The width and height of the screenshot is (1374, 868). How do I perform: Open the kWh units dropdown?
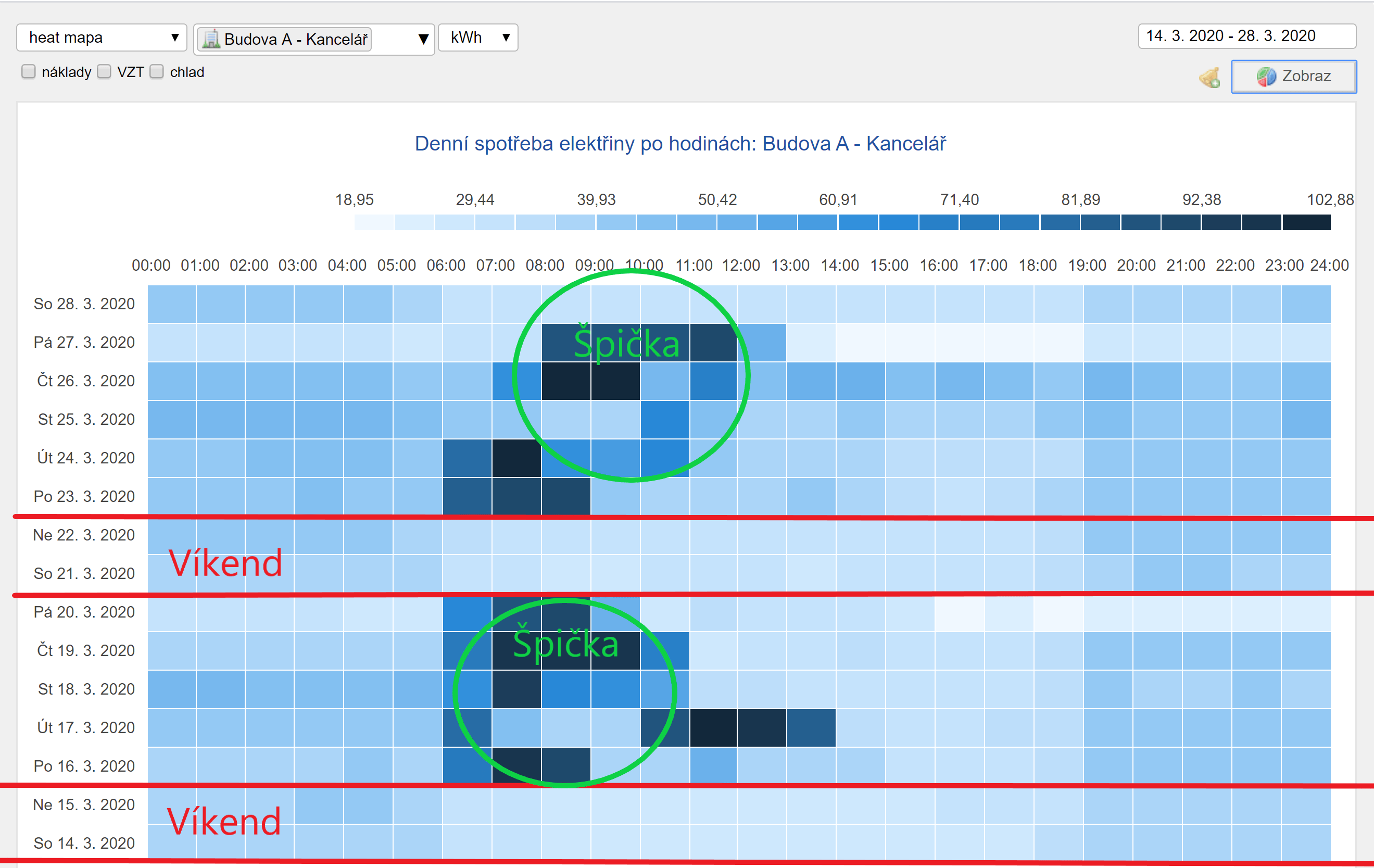(477, 37)
